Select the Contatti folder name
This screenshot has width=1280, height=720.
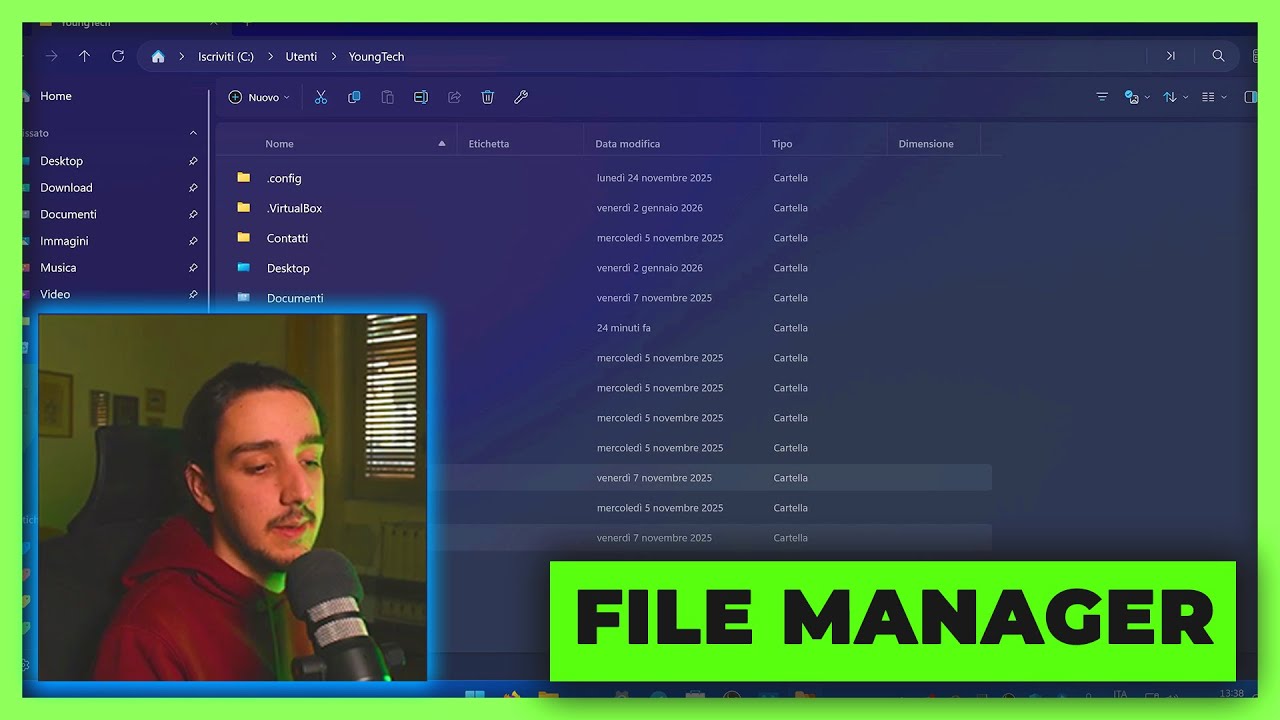point(287,238)
